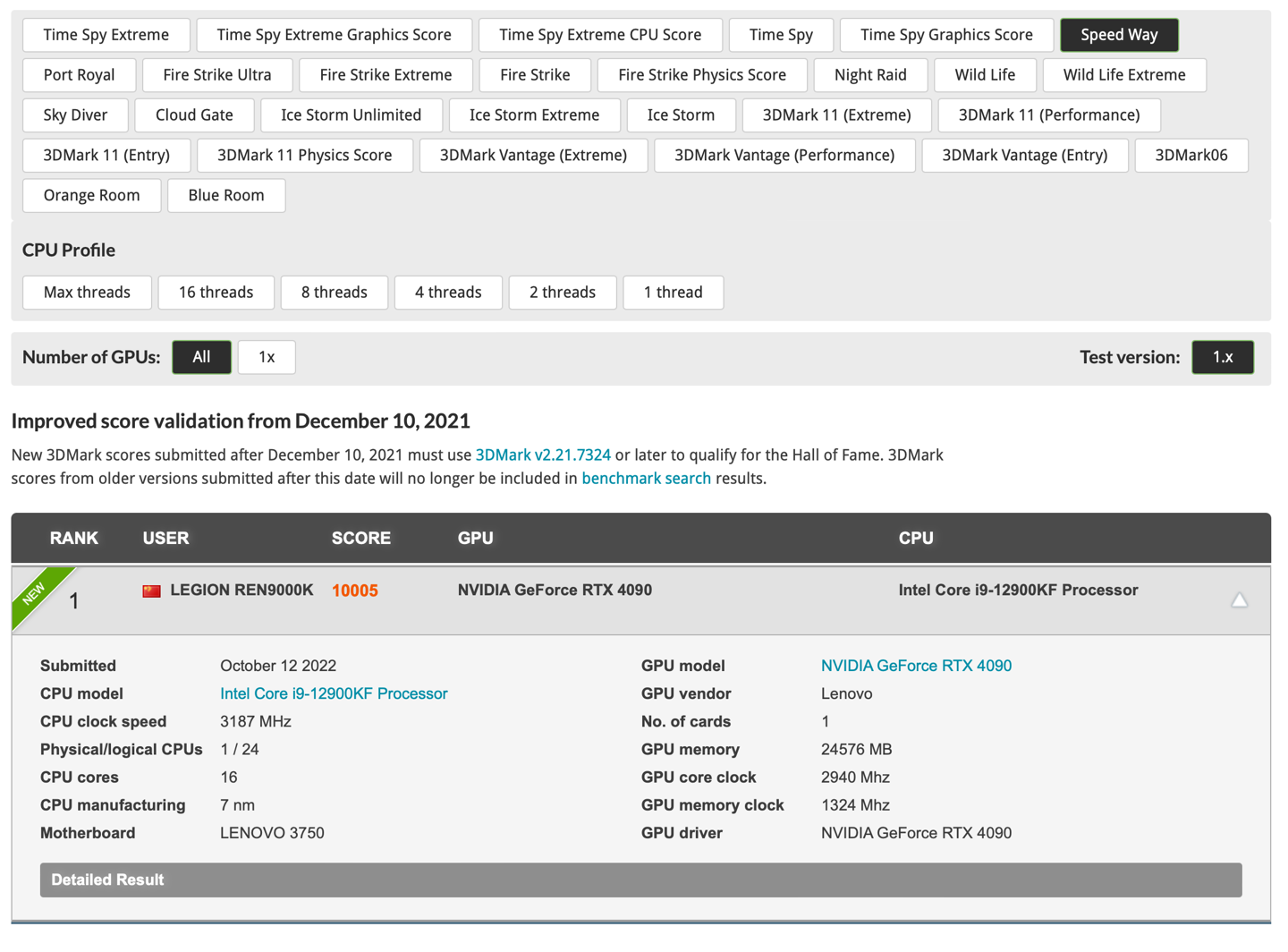Choose Time Spy Extreme CPU Score
Image resolution: width=1288 pixels, height=952 pixels.
pos(600,35)
